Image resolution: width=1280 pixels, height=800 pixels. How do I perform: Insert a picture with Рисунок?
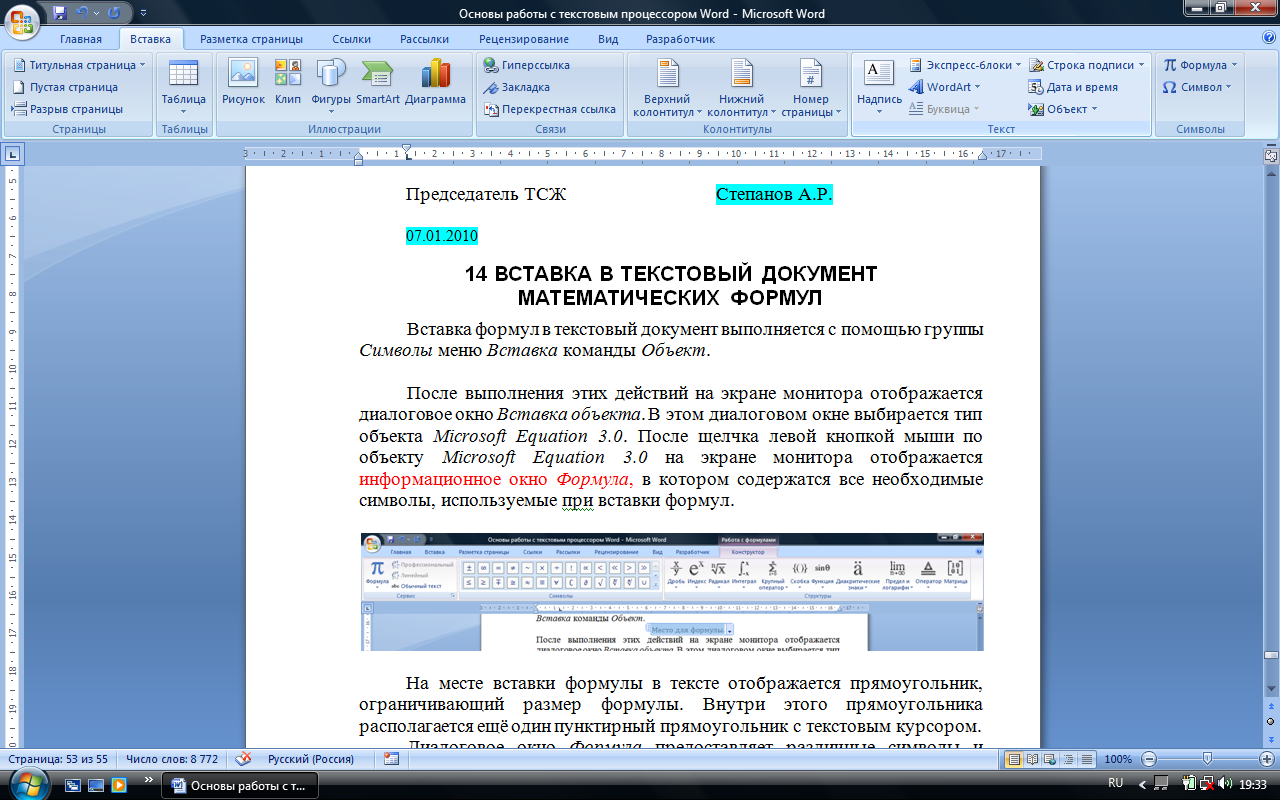pyautogui.click(x=243, y=83)
